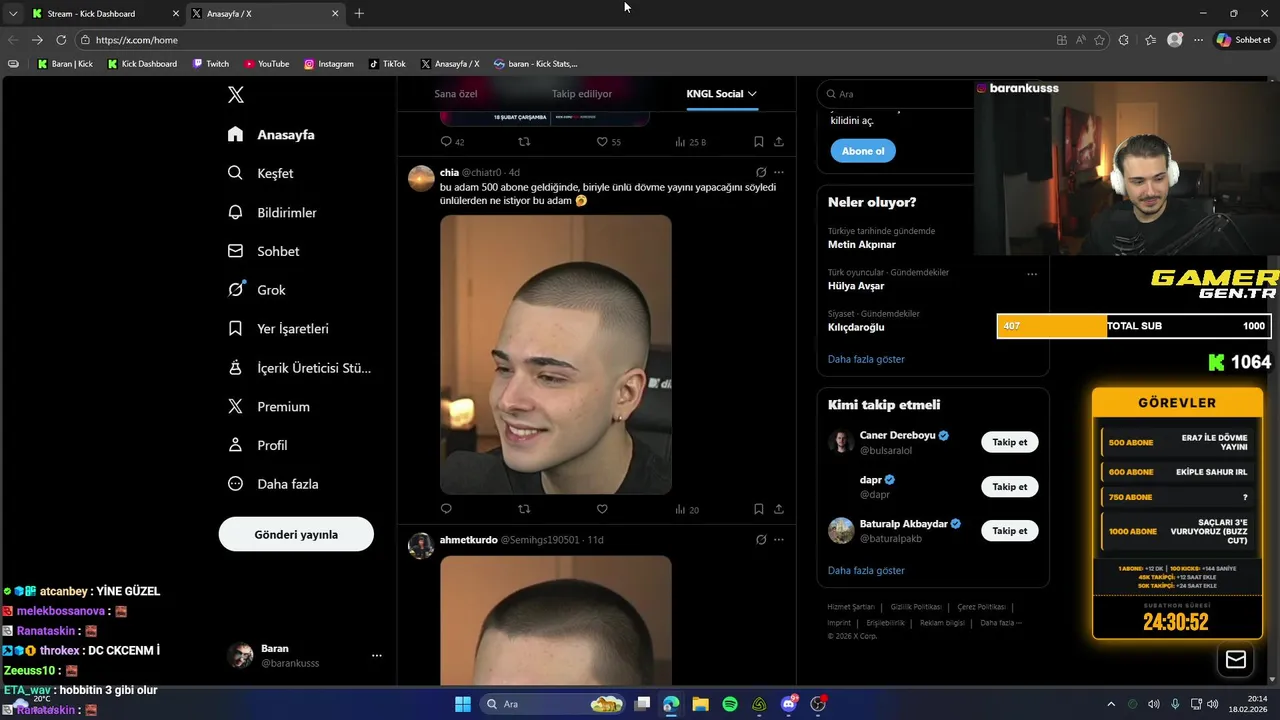The image size is (1280, 720).
Task: Open Spotify from taskbar
Action: (x=730, y=704)
